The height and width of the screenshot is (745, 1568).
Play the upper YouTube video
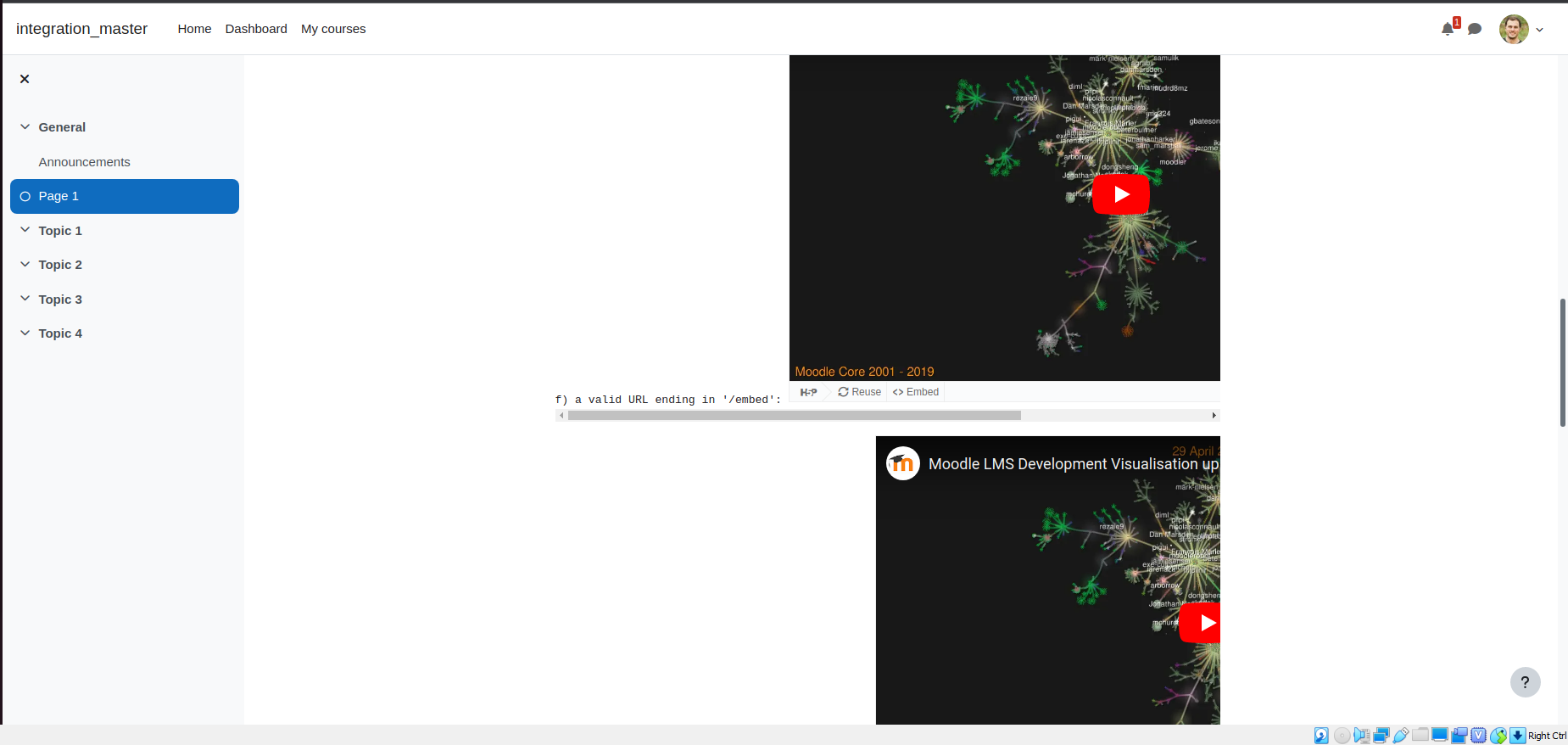[x=1121, y=194]
